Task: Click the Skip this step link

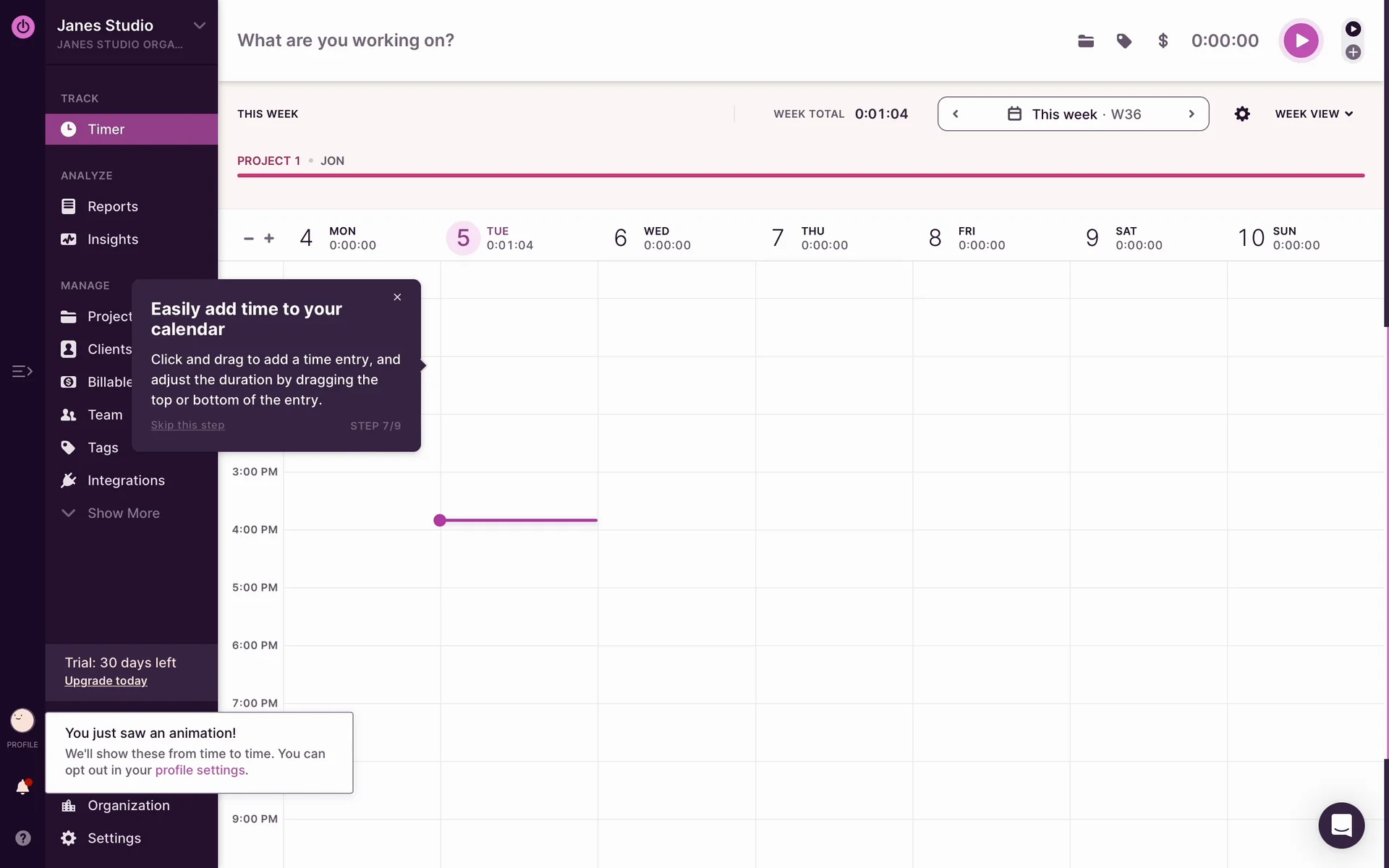Action: [187, 425]
